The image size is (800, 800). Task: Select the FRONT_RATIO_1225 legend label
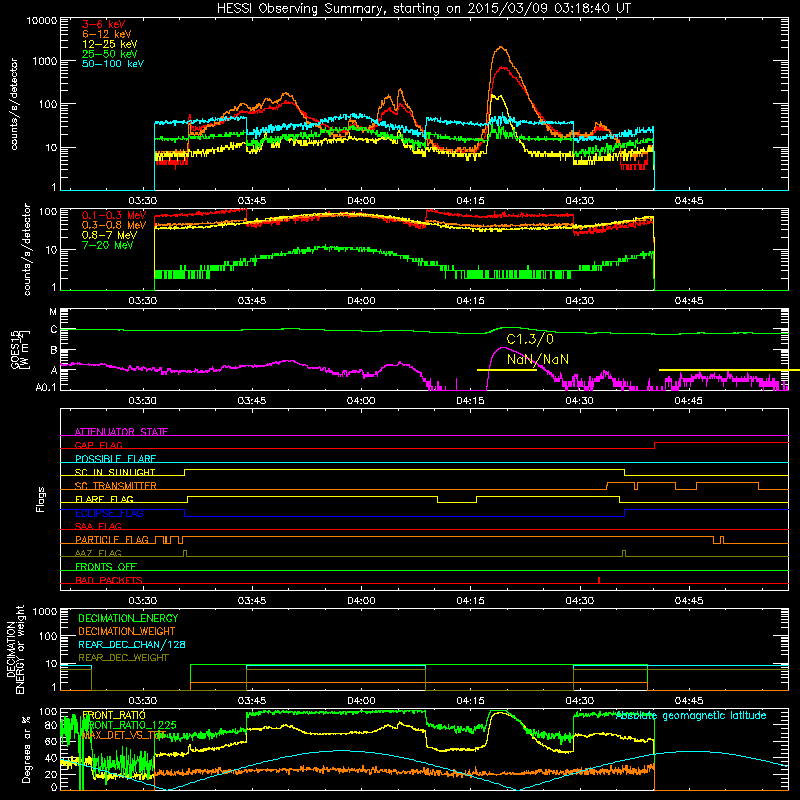[130, 725]
